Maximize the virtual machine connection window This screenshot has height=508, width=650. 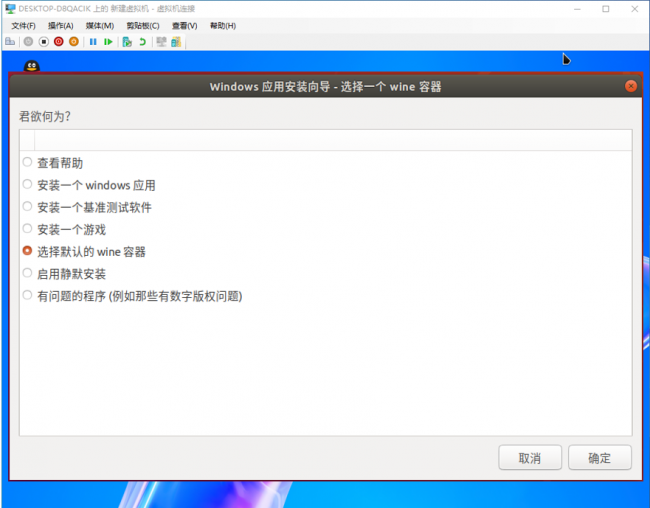(x=606, y=9)
